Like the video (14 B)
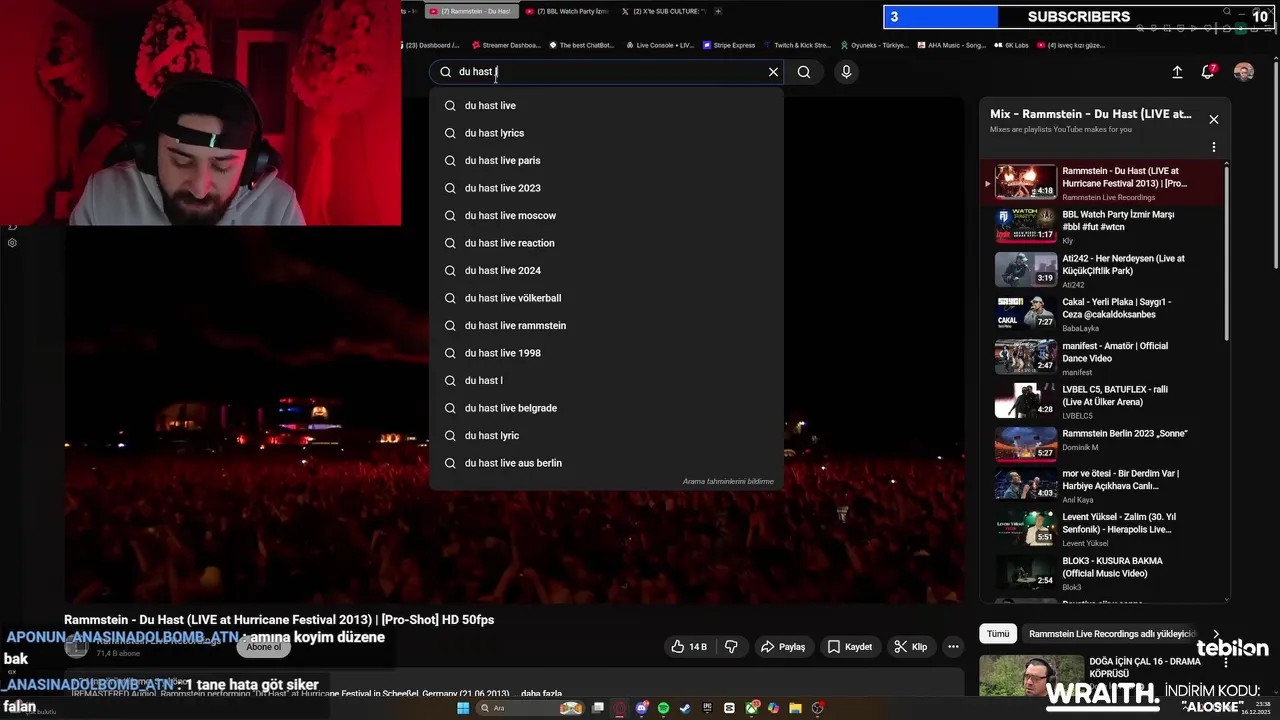 tap(689, 647)
